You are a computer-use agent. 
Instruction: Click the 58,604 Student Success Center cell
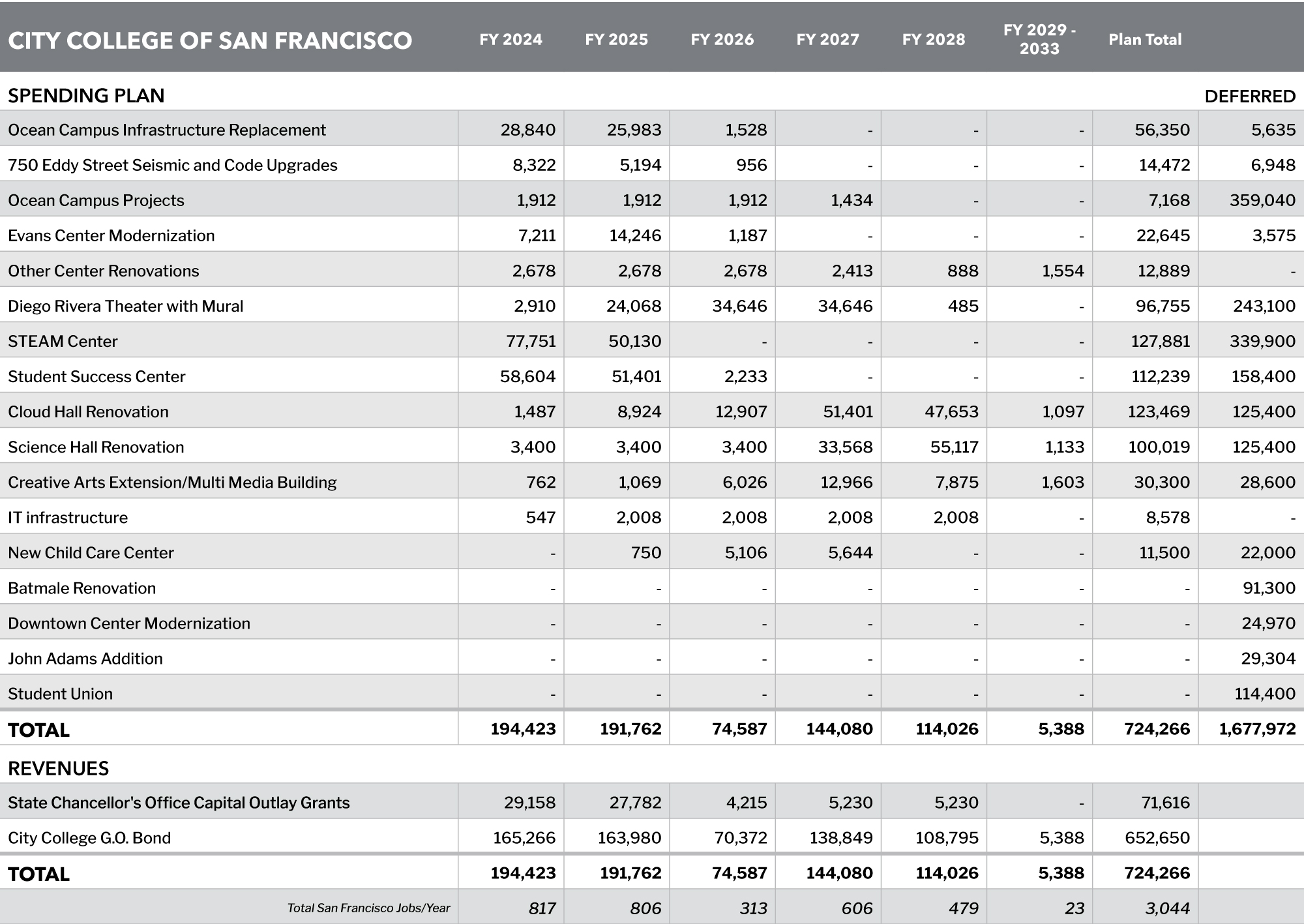point(528,376)
